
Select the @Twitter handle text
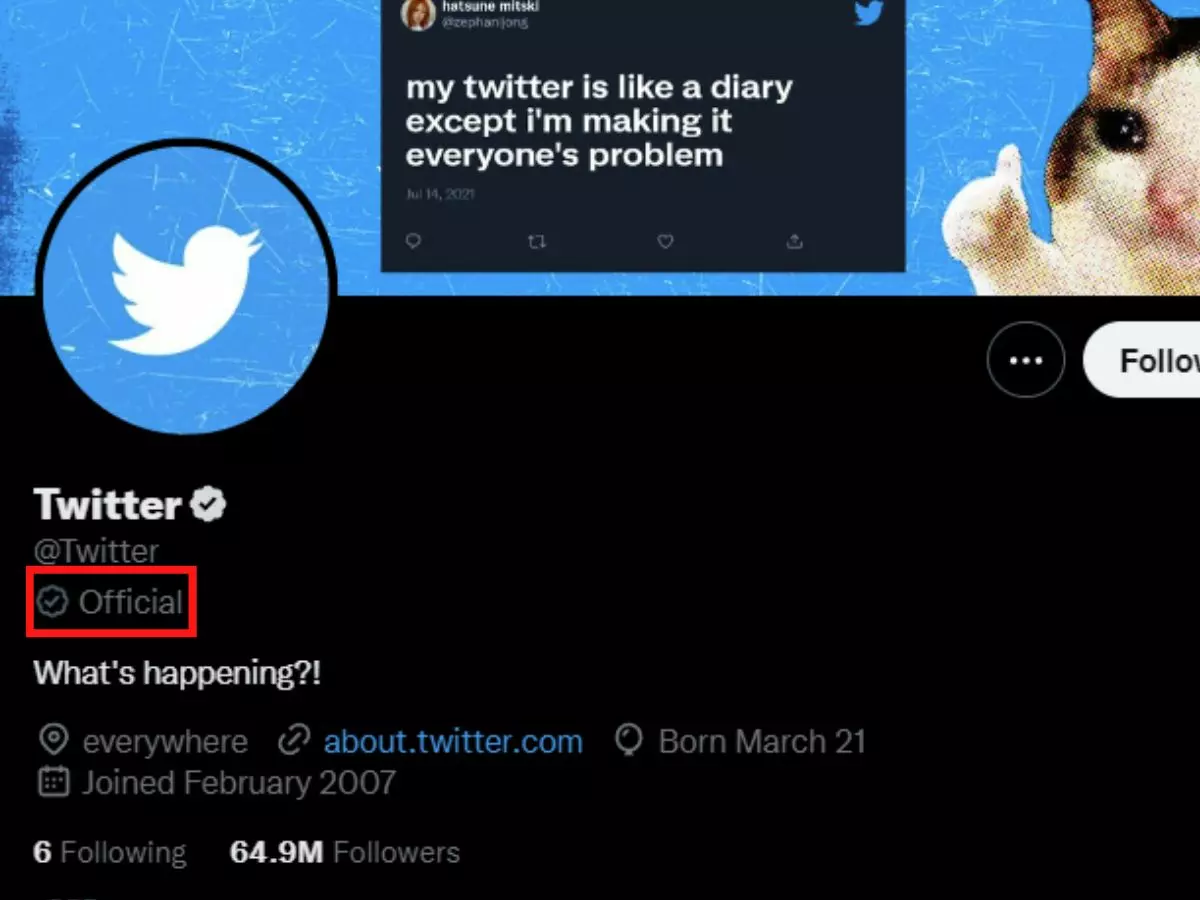(96, 550)
